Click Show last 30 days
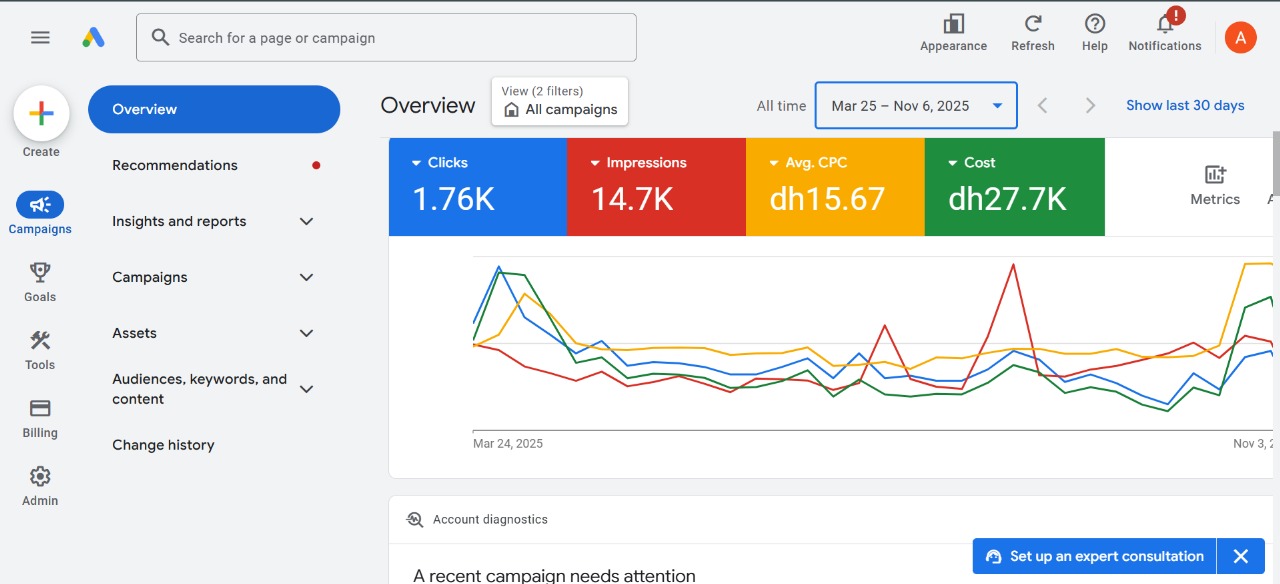This screenshot has width=1280, height=584. click(x=1185, y=105)
